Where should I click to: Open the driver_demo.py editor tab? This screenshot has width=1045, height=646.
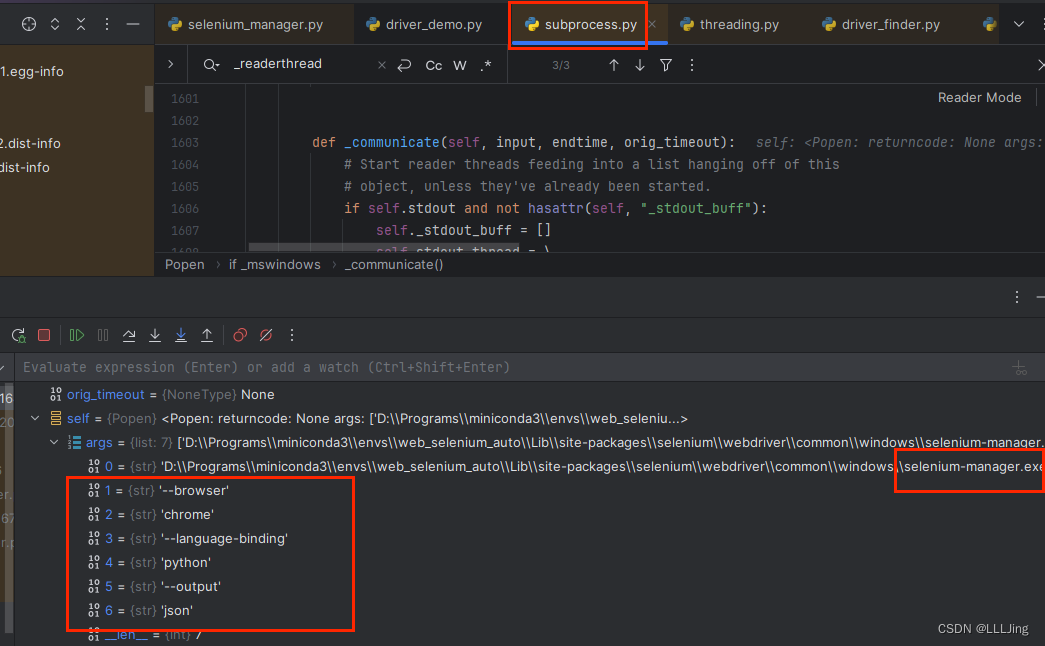pyautogui.click(x=430, y=22)
